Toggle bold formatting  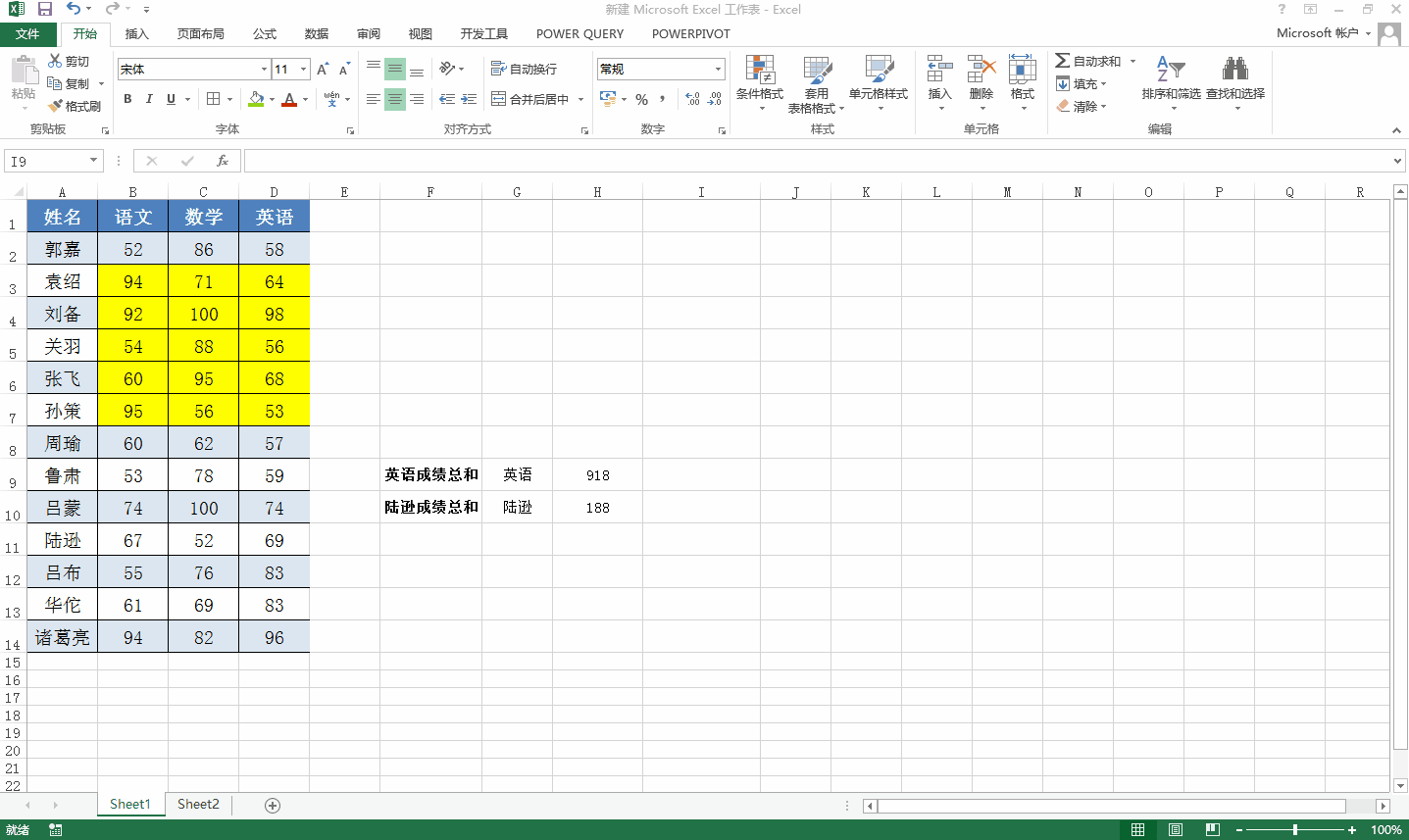[x=126, y=99]
